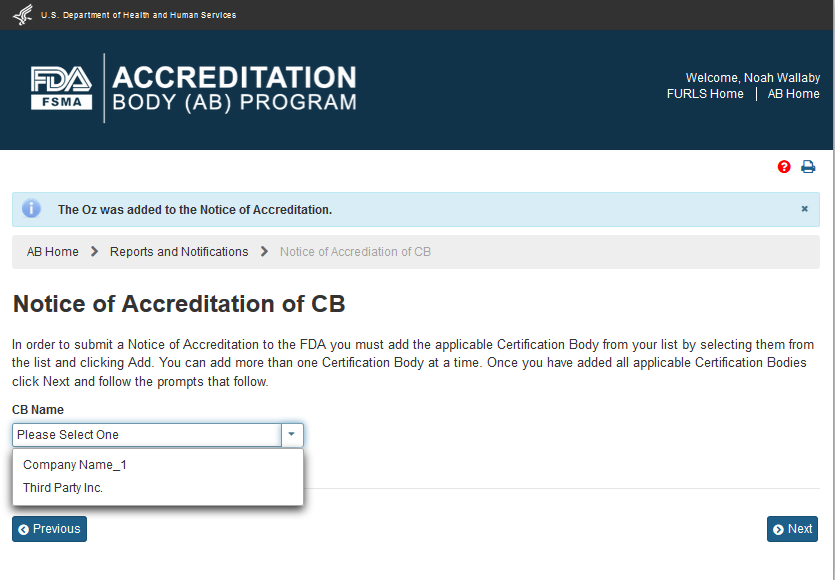The image size is (835, 580).
Task: Click the blue info icon in alert
Action: pos(32,209)
